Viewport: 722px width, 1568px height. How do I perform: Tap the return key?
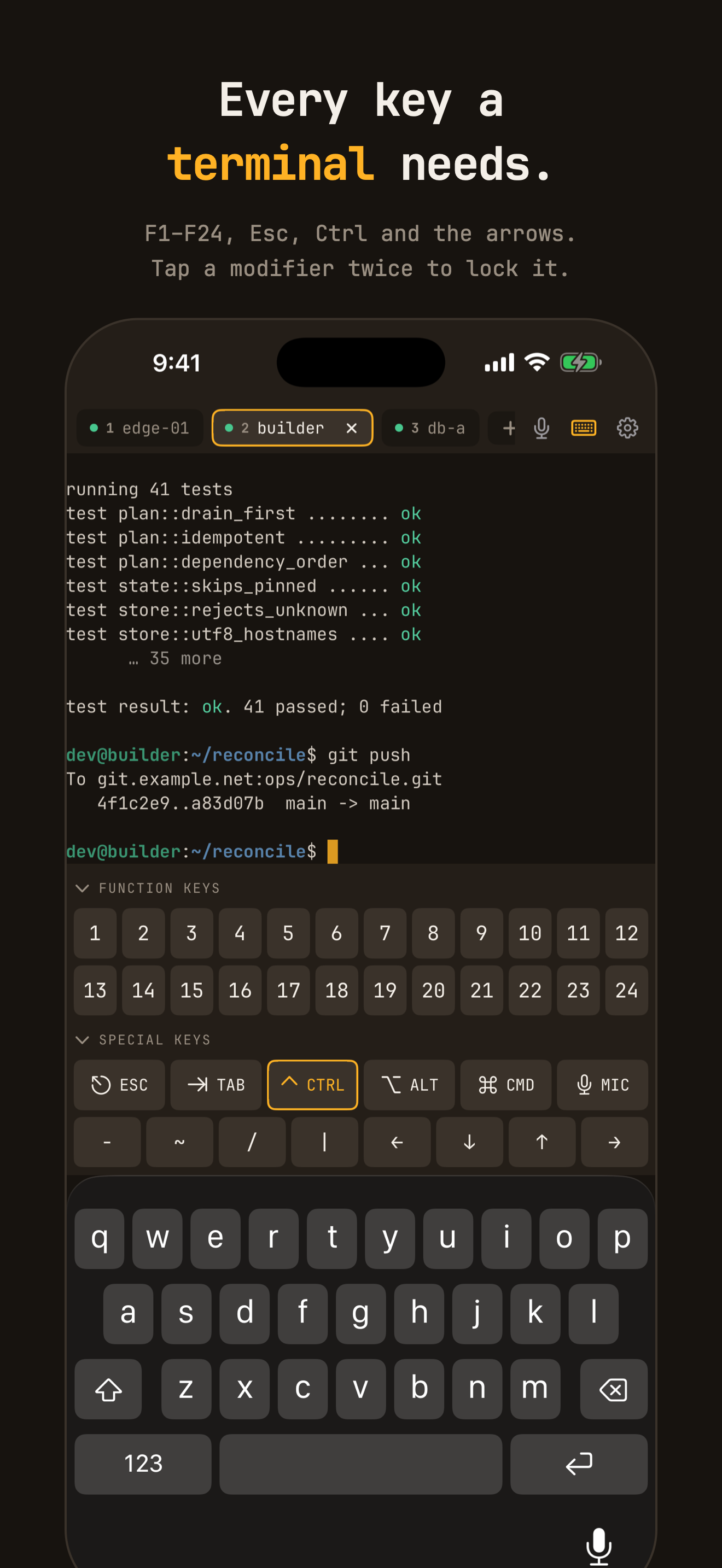click(579, 1464)
